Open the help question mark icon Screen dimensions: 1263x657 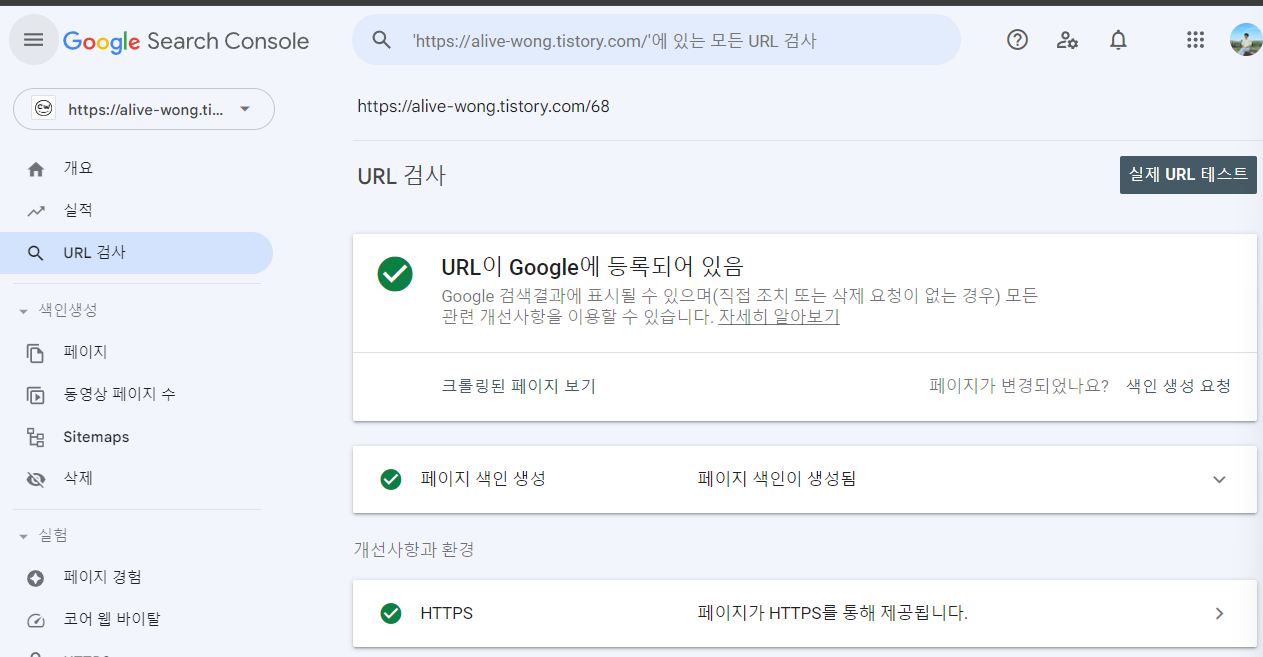pos(1017,40)
